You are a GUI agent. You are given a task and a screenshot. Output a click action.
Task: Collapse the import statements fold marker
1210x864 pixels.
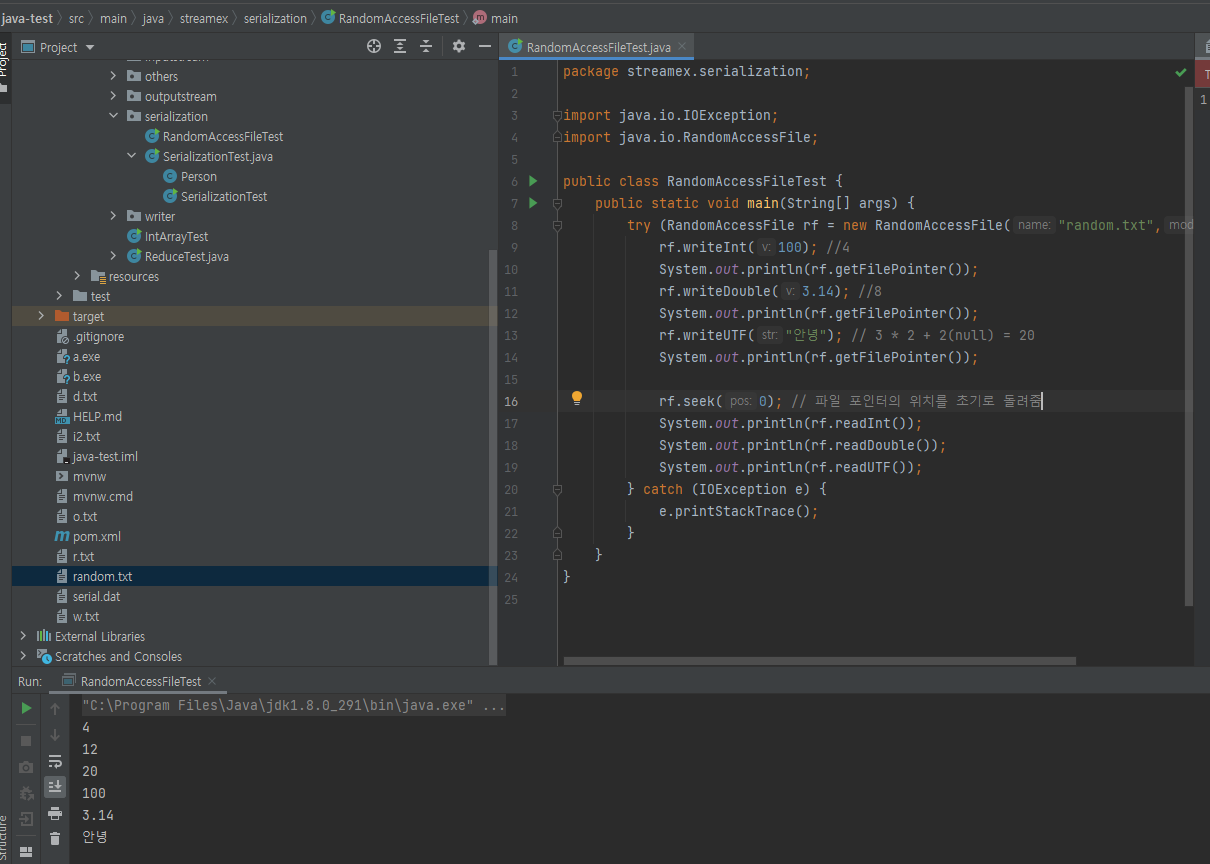coord(557,115)
